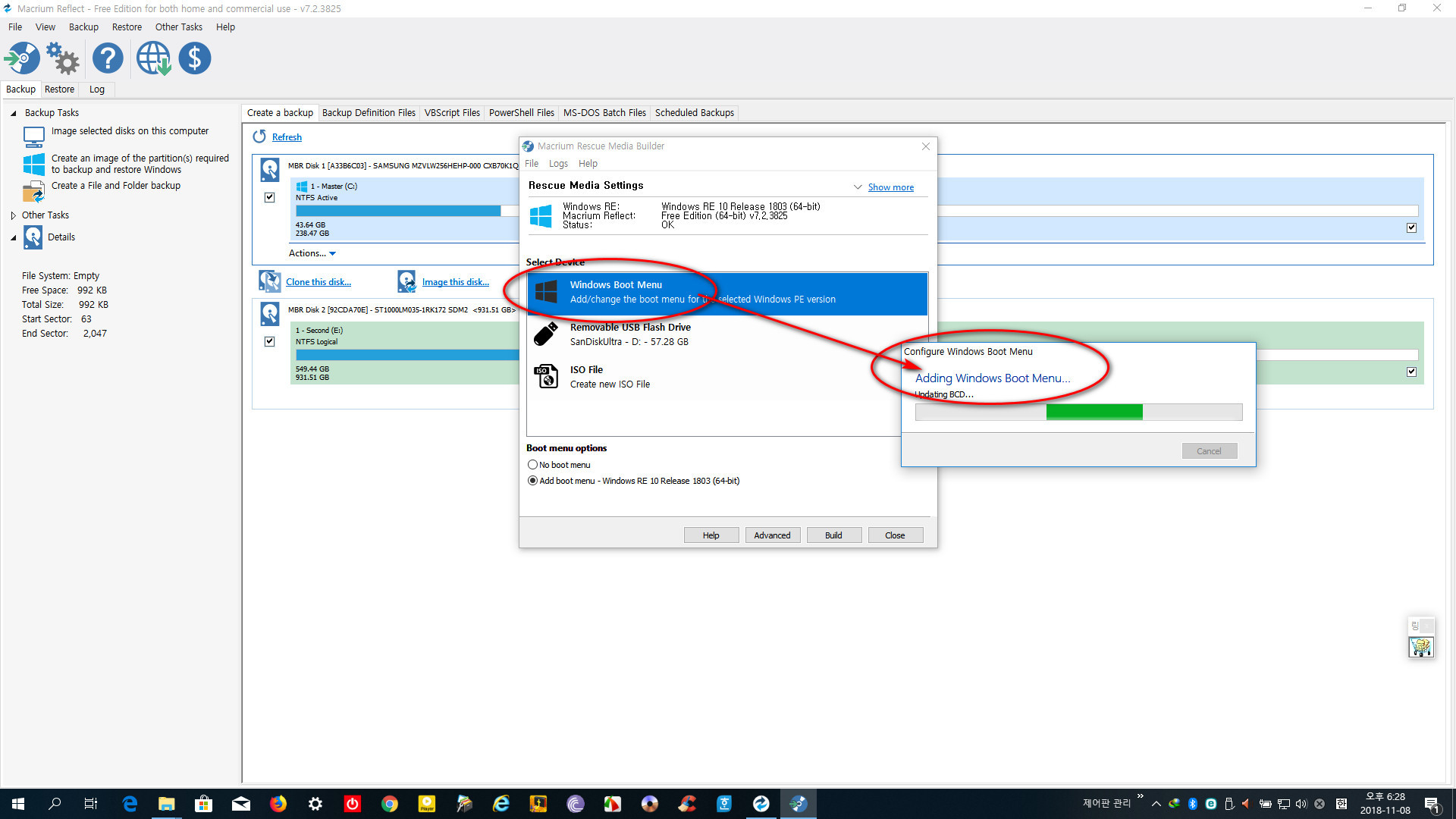The width and height of the screenshot is (1456, 819).
Task: Click the Clone this disk link
Action: pyautogui.click(x=318, y=282)
